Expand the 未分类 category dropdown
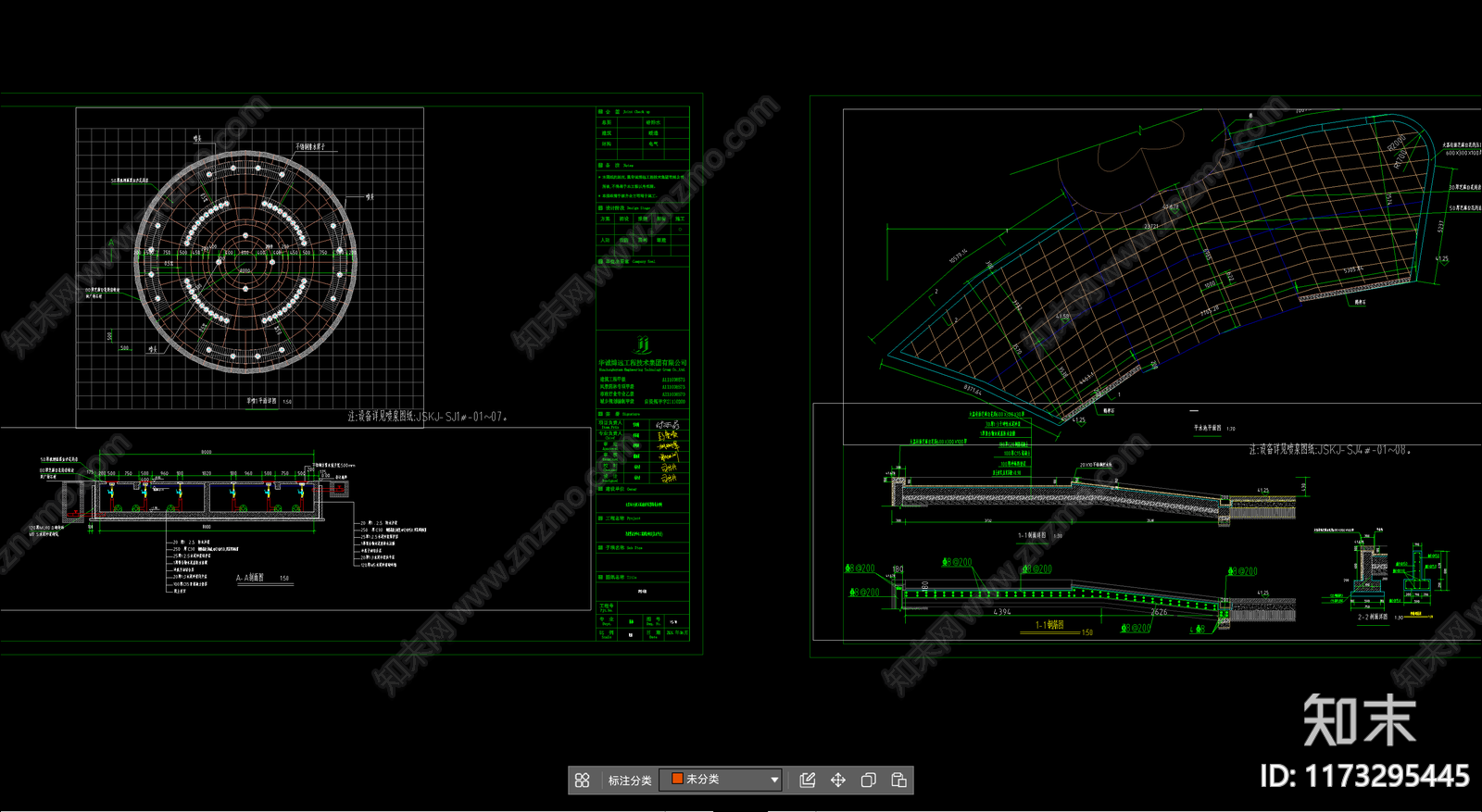This screenshot has height=812, width=1482. coord(721,780)
